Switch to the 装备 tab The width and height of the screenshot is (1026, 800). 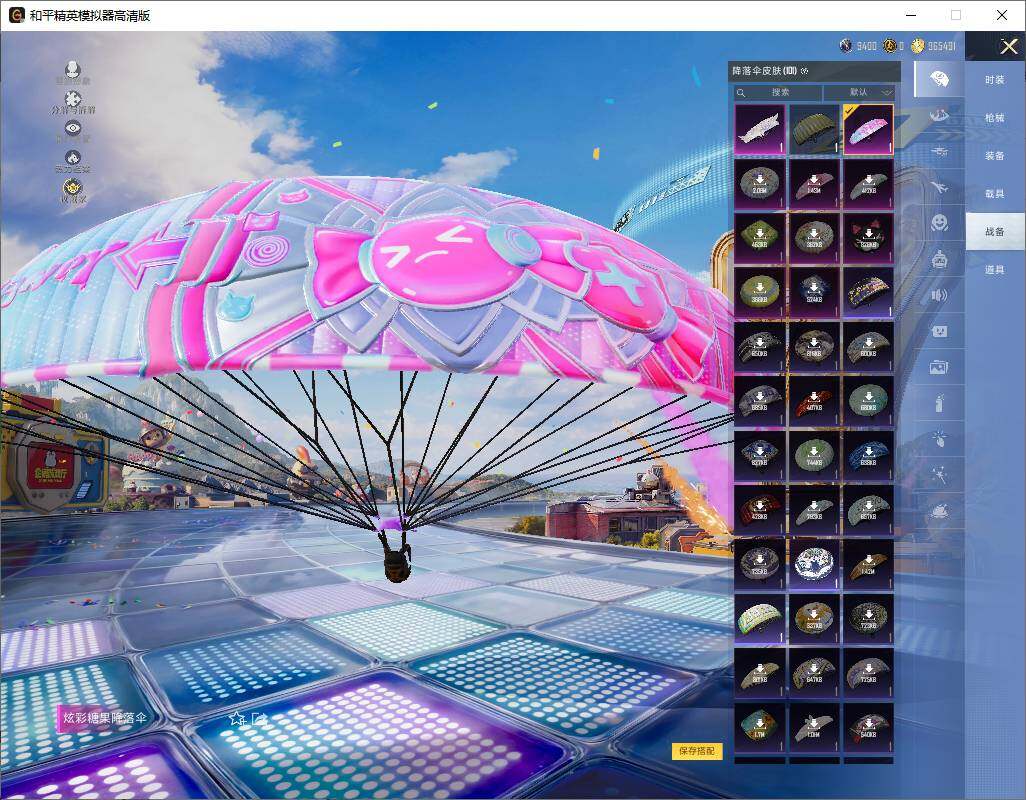click(995, 156)
